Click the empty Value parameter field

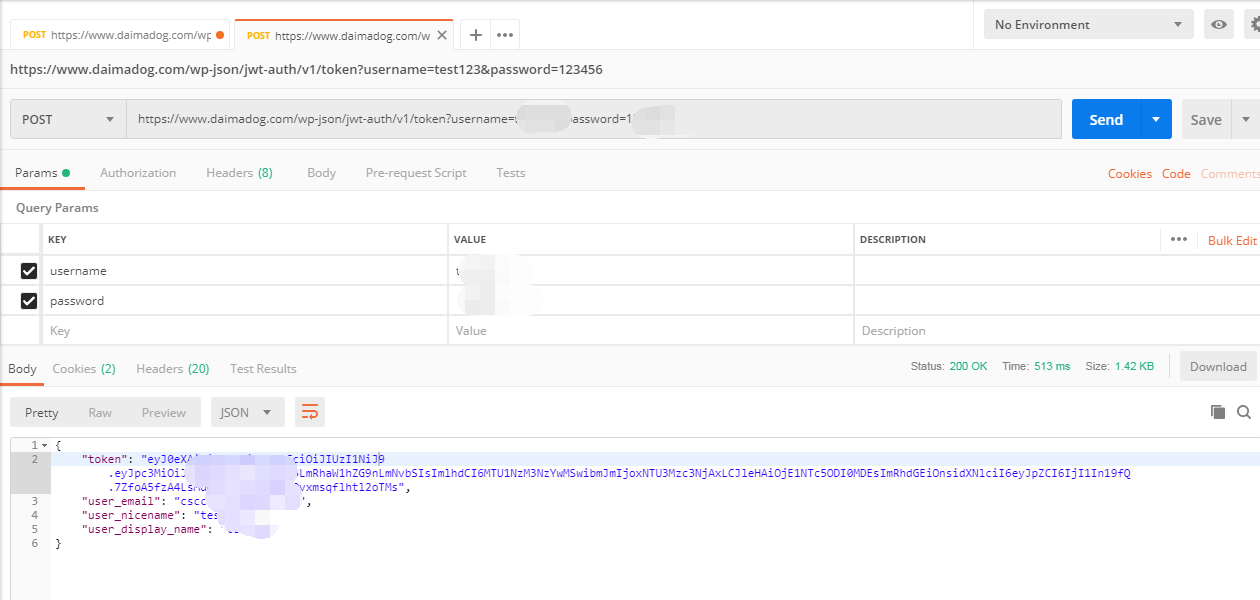(651, 331)
